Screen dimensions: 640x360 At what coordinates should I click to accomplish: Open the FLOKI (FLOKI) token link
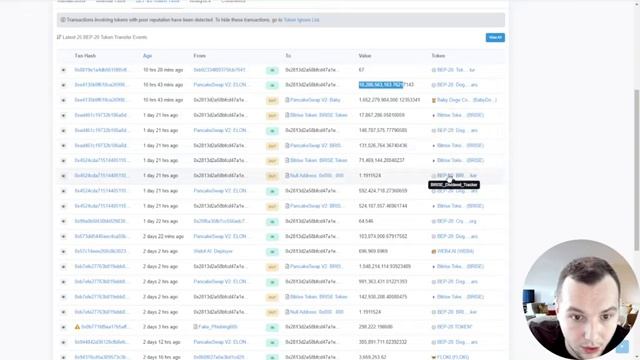[x=453, y=357]
